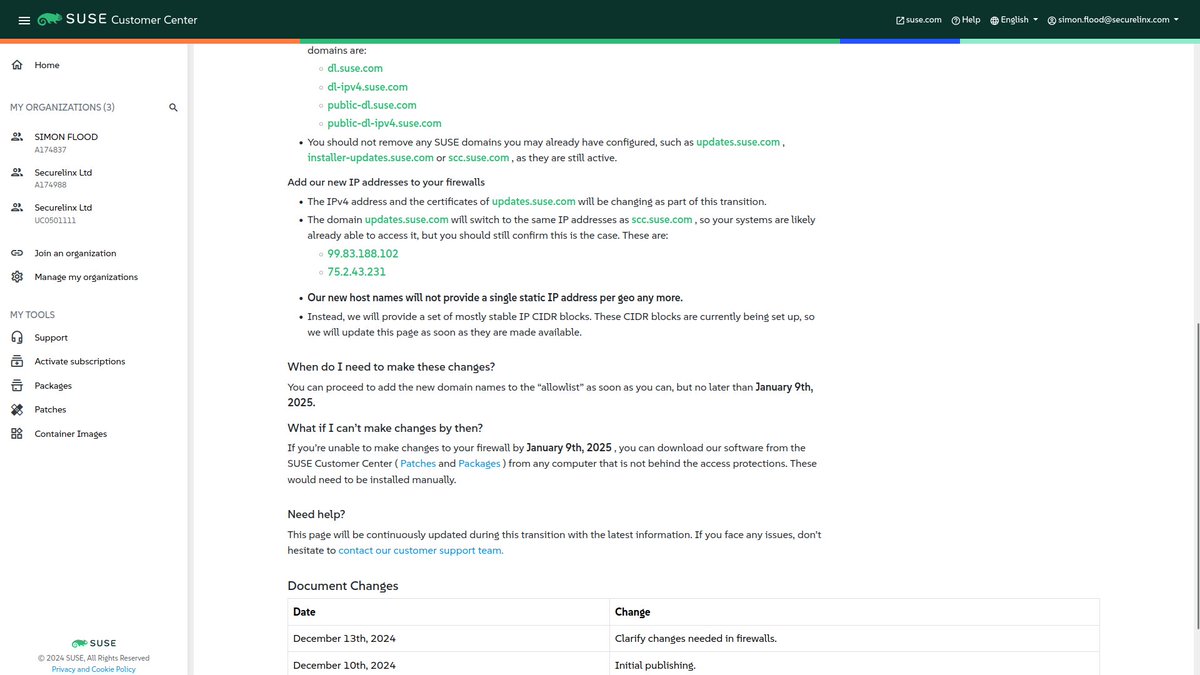Click the Packages box icon
Viewport: 1200px width, 675px height.
[17, 386]
